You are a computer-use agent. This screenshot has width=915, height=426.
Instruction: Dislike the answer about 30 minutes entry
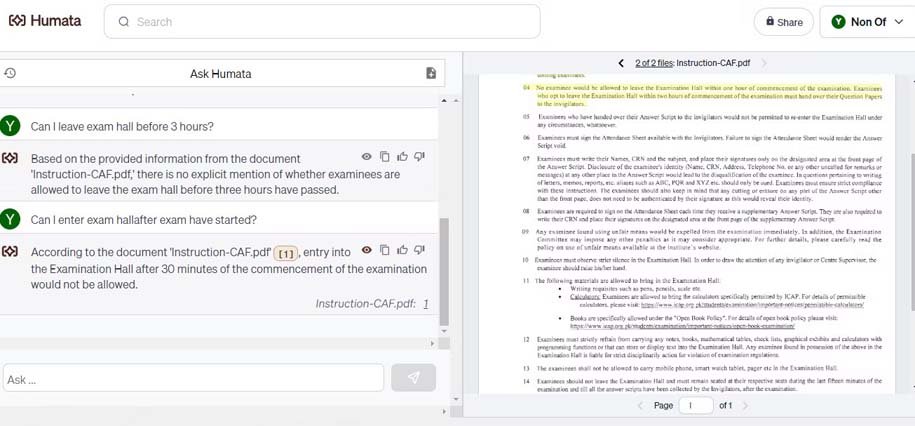(x=419, y=250)
